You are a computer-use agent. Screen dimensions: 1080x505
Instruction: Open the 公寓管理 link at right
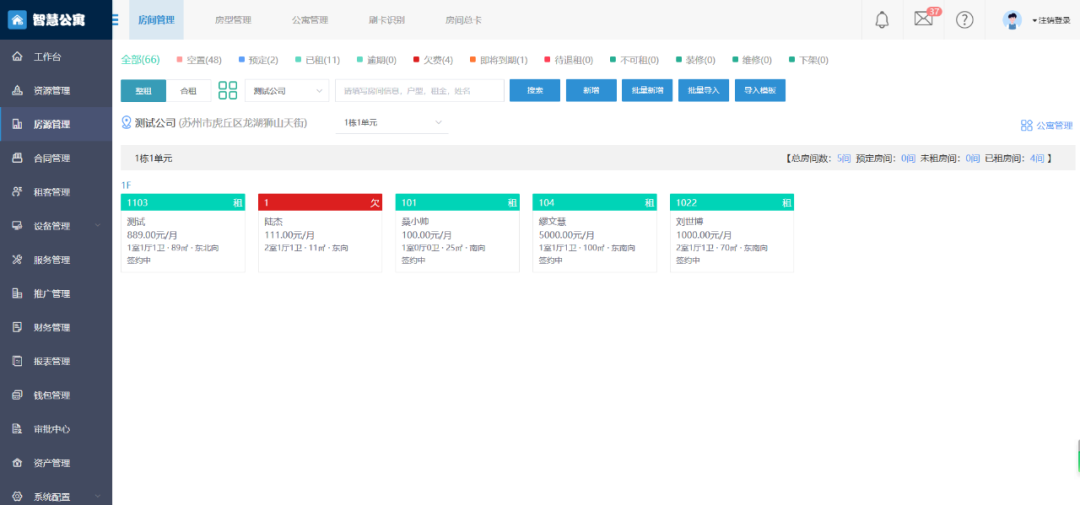click(x=1046, y=125)
